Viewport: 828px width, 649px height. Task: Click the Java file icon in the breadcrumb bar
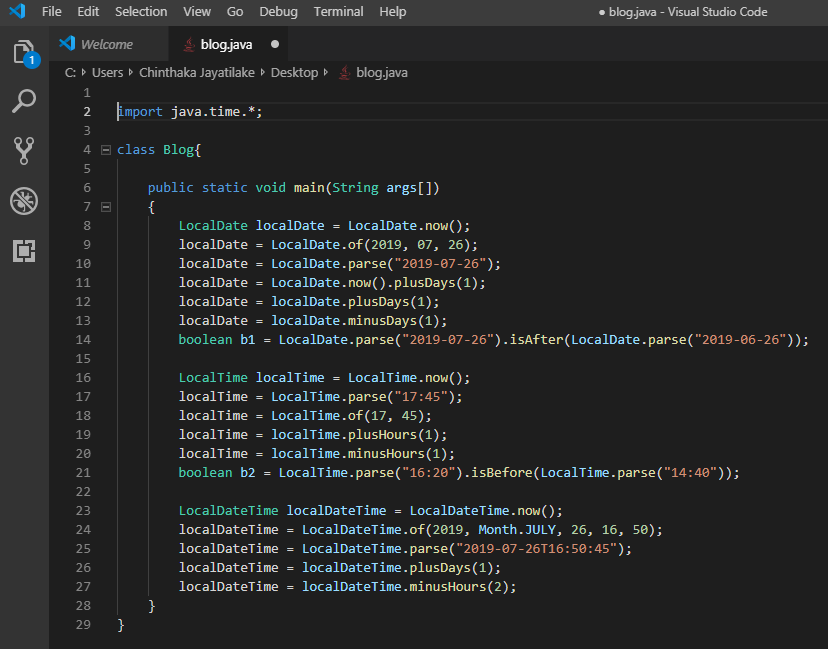[x=345, y=72]
